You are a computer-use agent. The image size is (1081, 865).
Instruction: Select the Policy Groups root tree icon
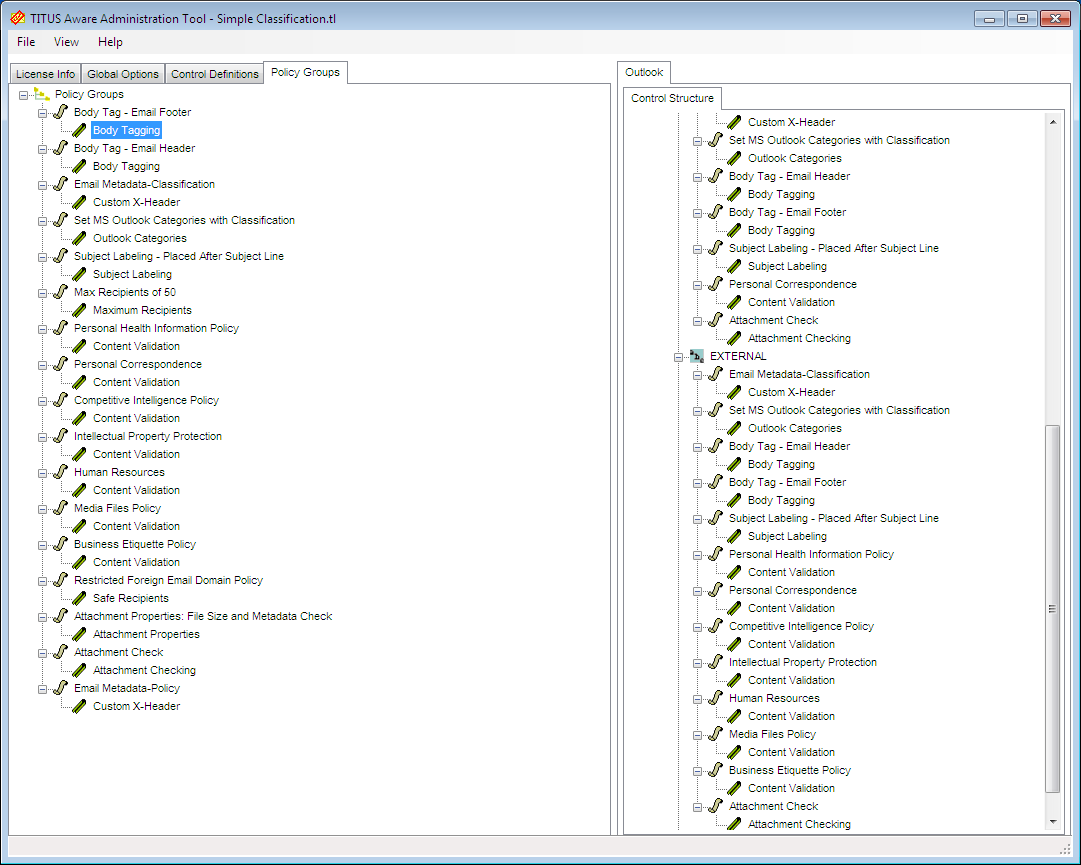point(41,94)
